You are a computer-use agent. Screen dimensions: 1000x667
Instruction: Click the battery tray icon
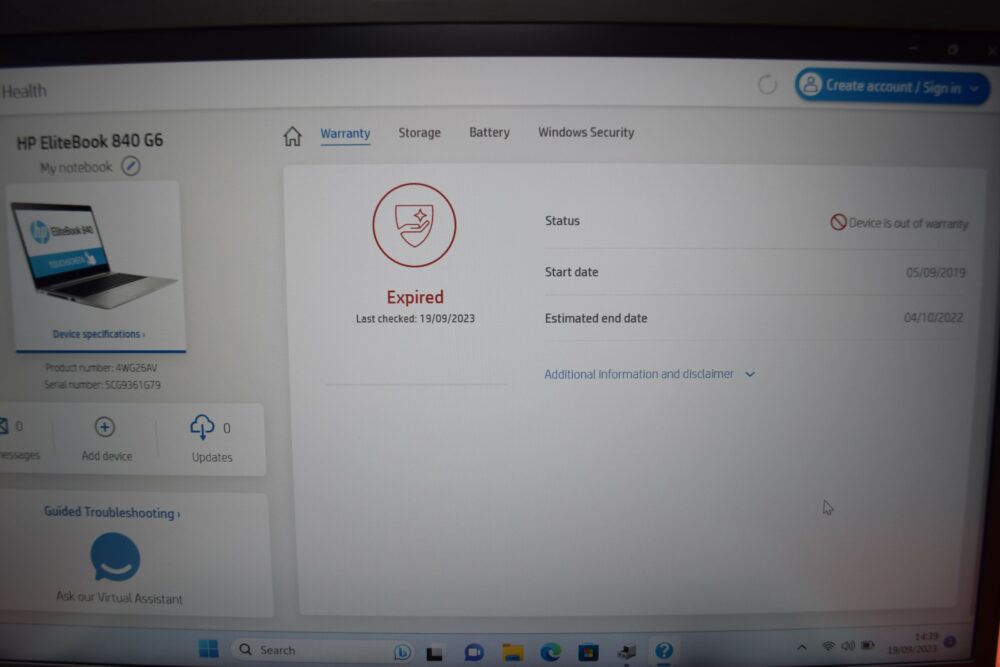(x=867, y=645)
